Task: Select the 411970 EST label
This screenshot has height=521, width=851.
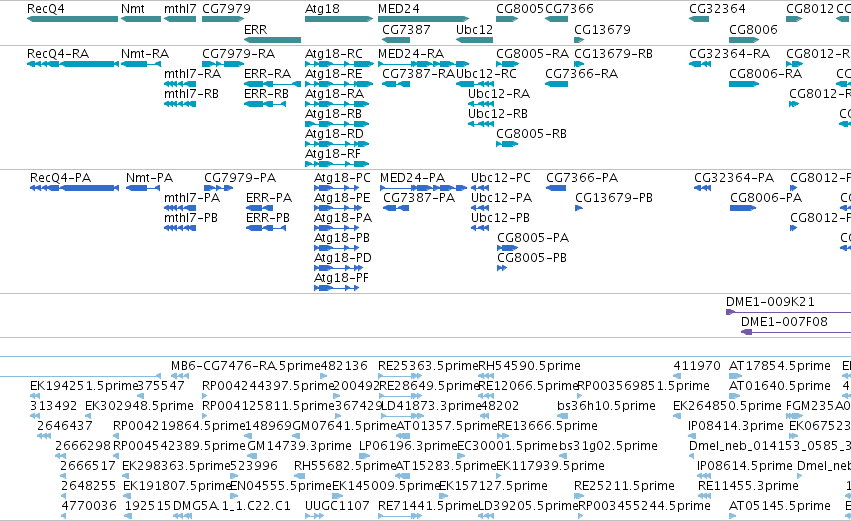Action: point(697,366)
